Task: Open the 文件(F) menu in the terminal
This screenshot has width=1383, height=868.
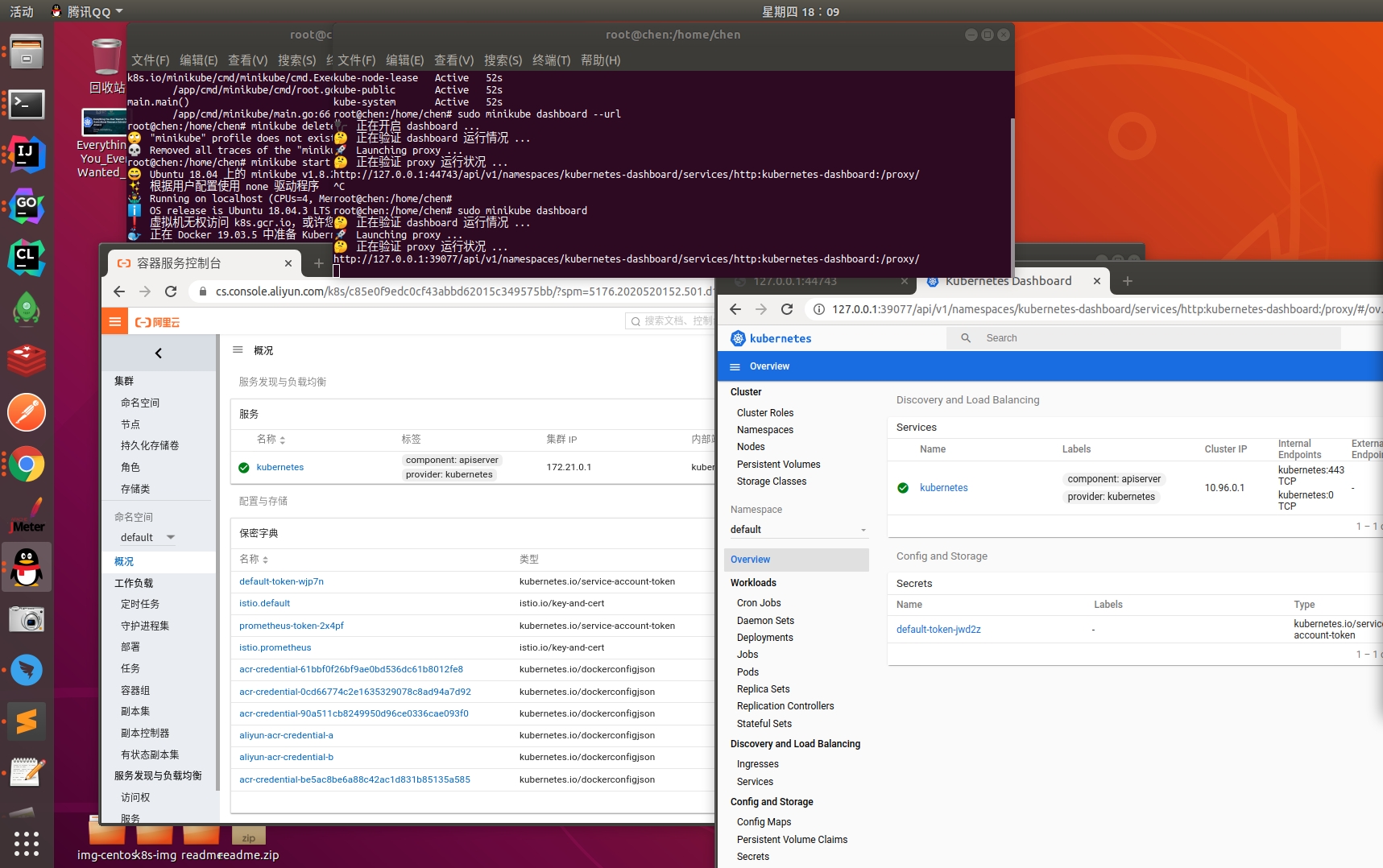Action: 356,60
